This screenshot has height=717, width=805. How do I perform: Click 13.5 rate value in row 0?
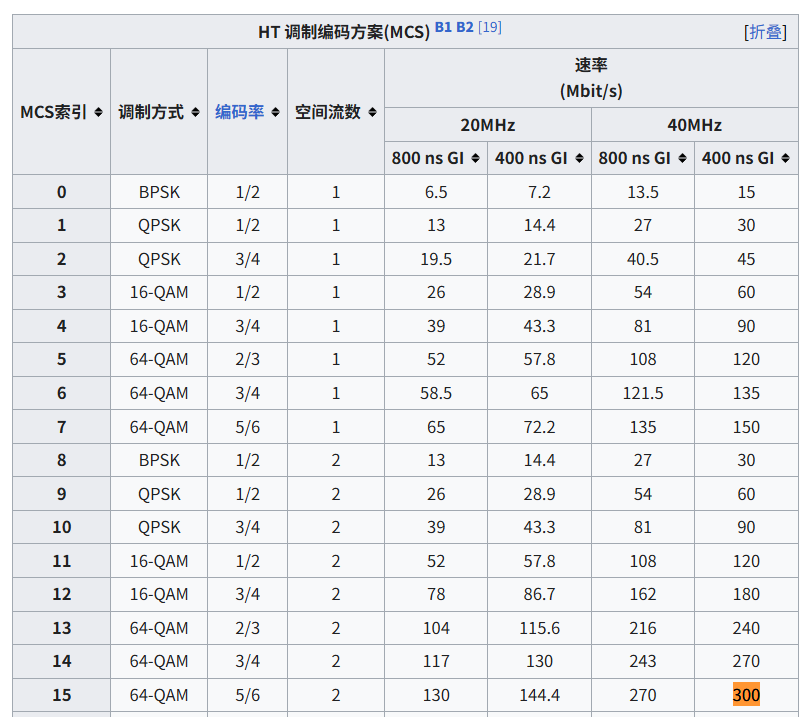click(x=643, y=192)
